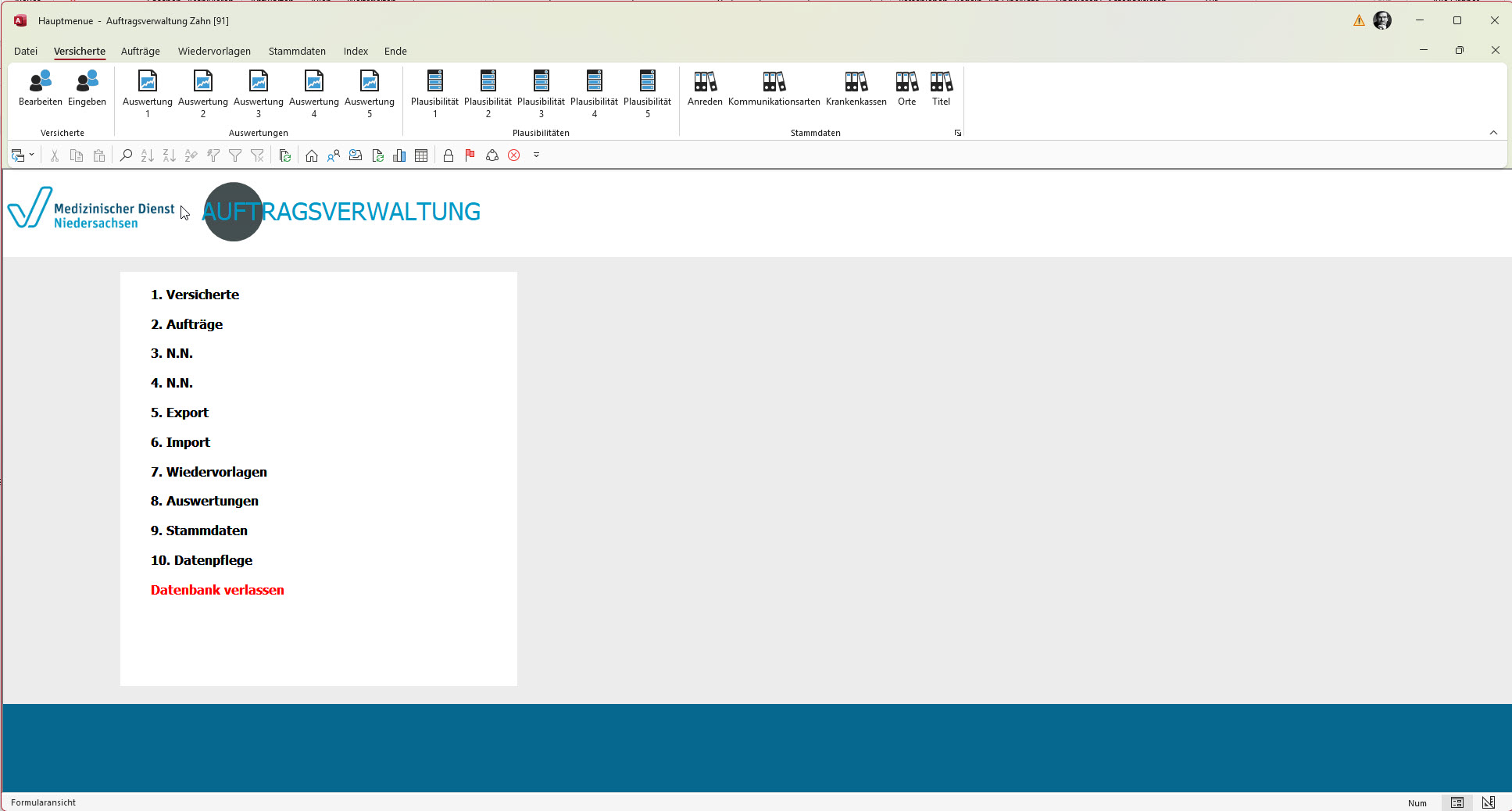Open the Aufträge ribbon tab
The image size is (1512, 811).
point(141,52)
